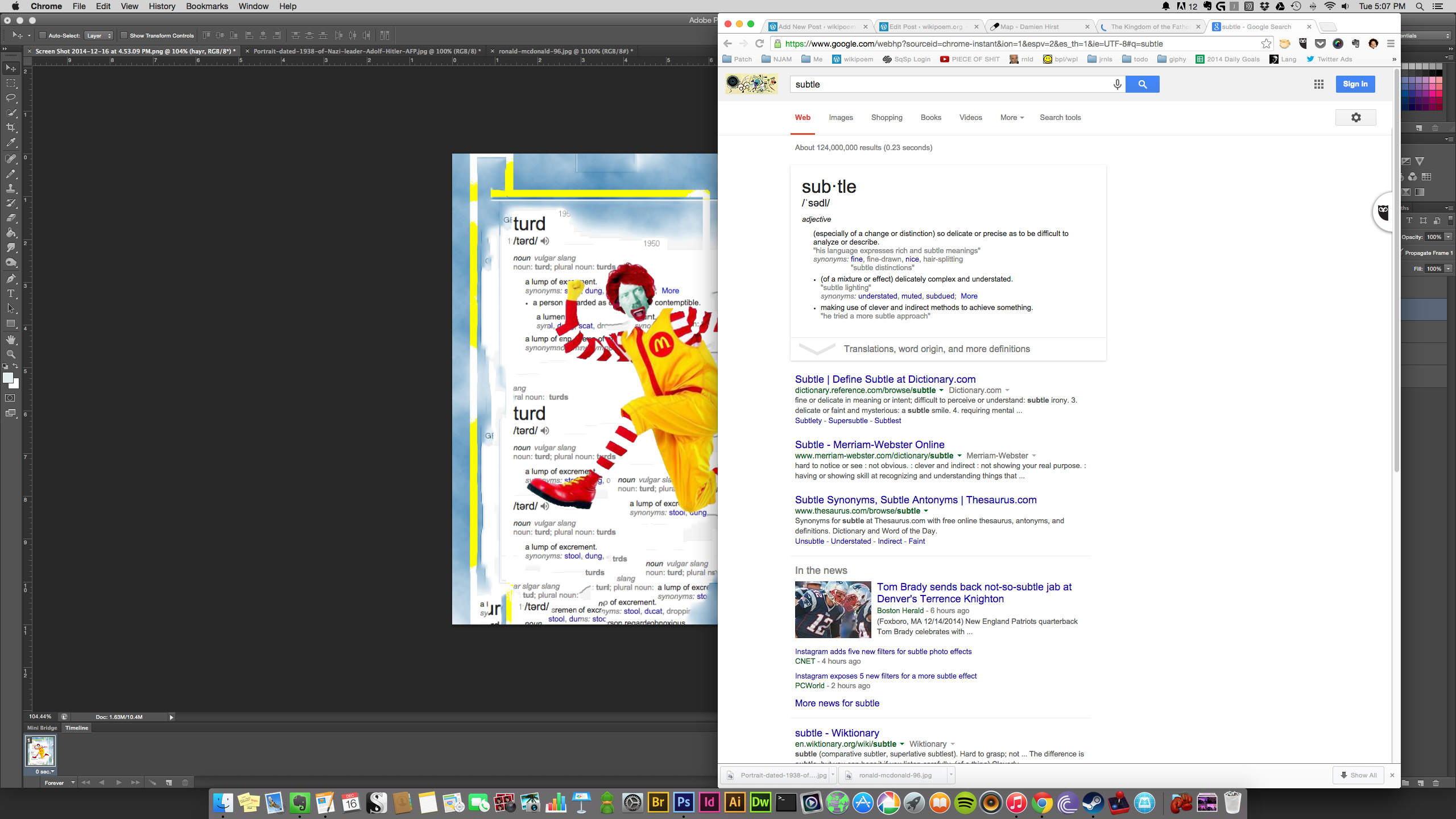1456x819 pixels.
Task: Select the Eraser tool
Action: pos(11,218)
